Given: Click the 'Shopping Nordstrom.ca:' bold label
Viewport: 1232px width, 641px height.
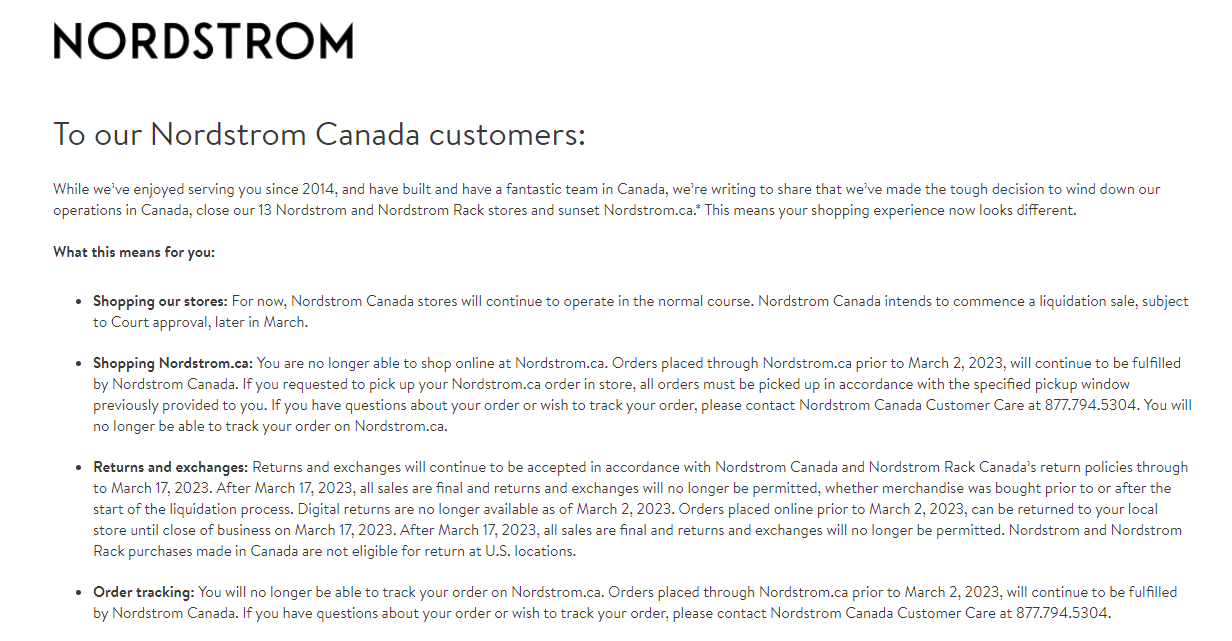Looking at the screenshot, I should (173, 363).
